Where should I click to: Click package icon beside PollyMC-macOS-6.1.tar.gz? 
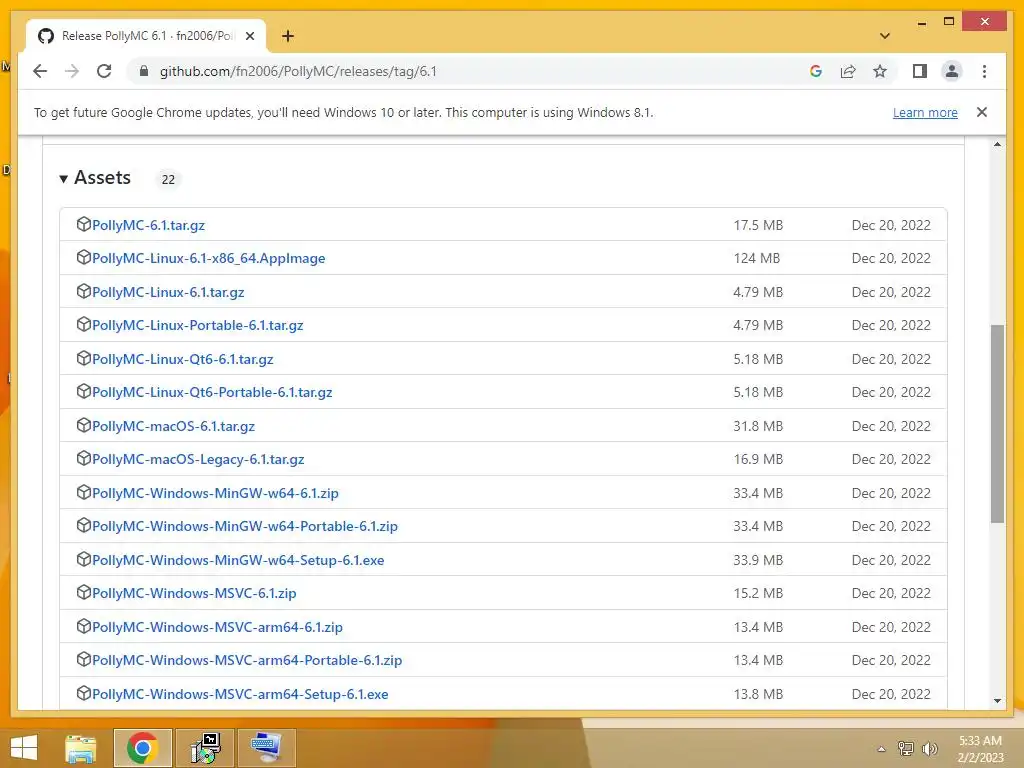click(84, 425)
